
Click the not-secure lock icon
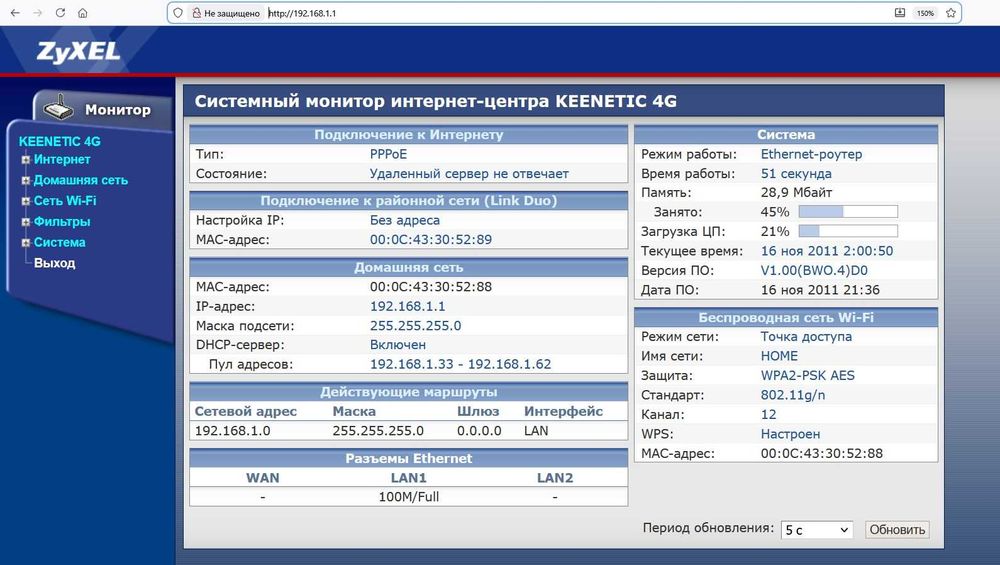[196, 13]
